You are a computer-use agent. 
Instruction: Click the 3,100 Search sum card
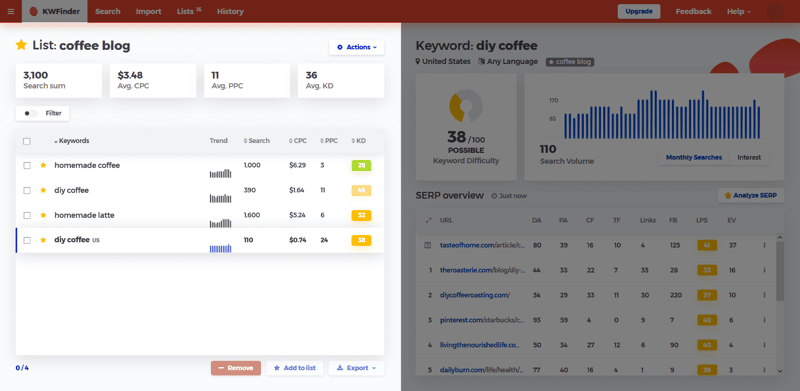click(x=59, y=81)
